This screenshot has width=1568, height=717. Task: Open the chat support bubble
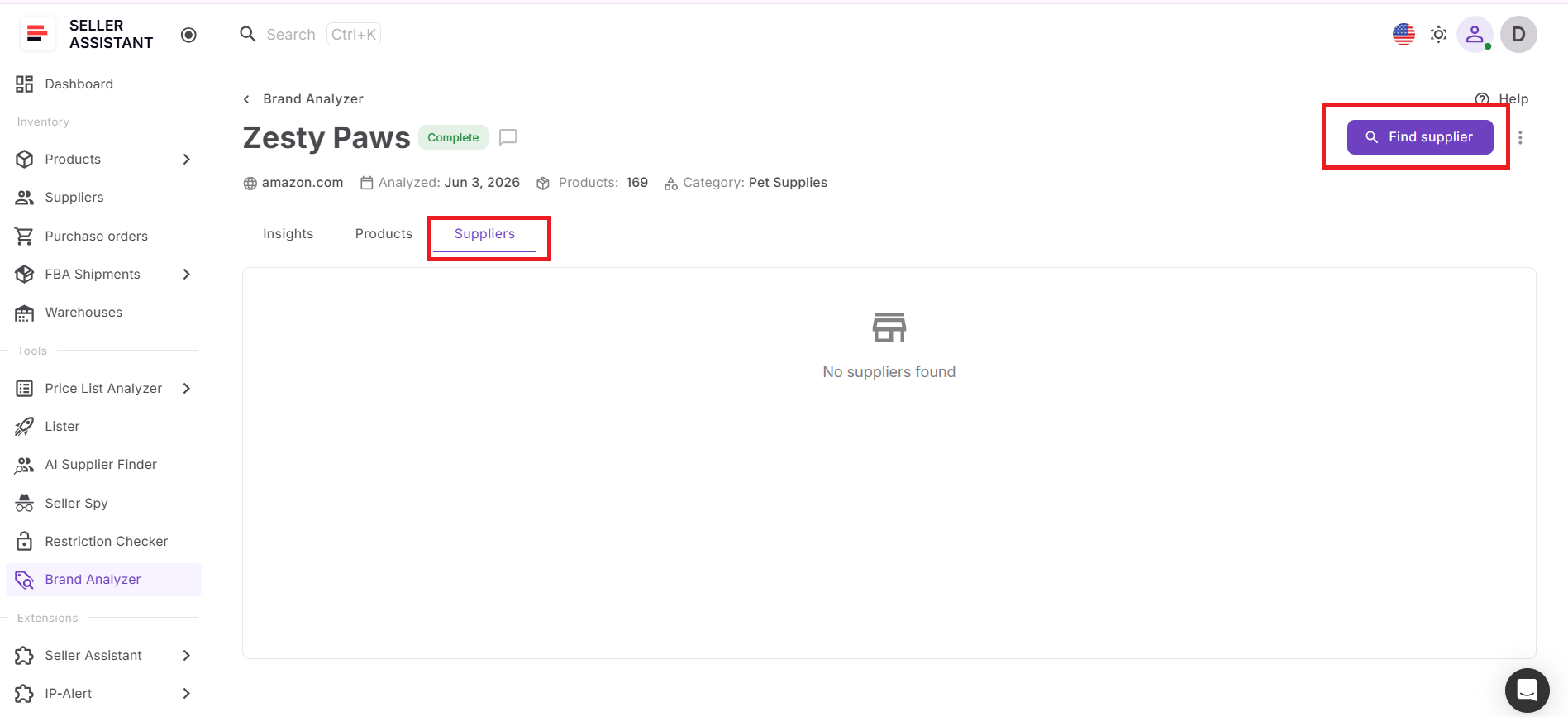coord(1527,690)
